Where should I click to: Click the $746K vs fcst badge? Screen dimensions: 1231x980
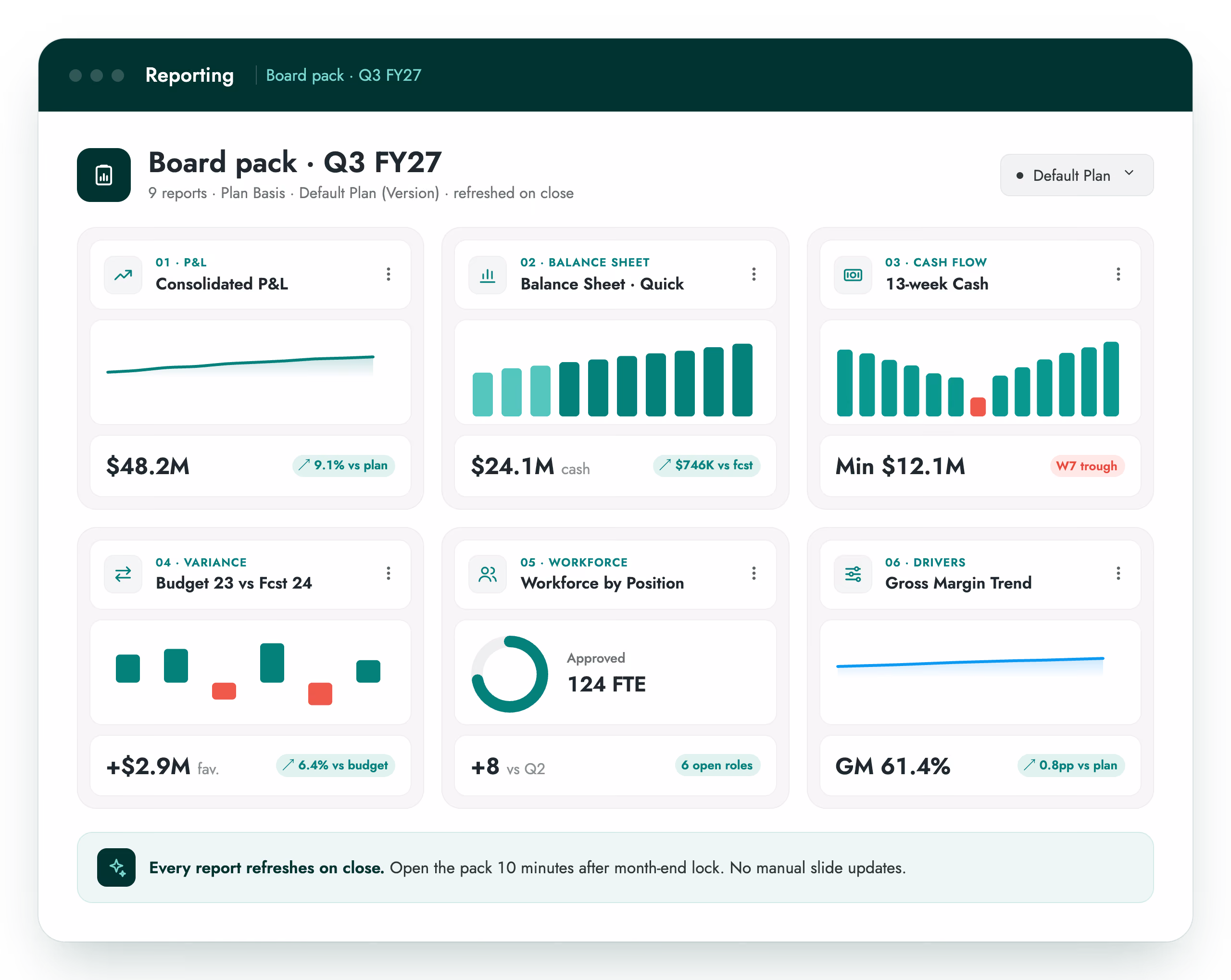[706, 465]
